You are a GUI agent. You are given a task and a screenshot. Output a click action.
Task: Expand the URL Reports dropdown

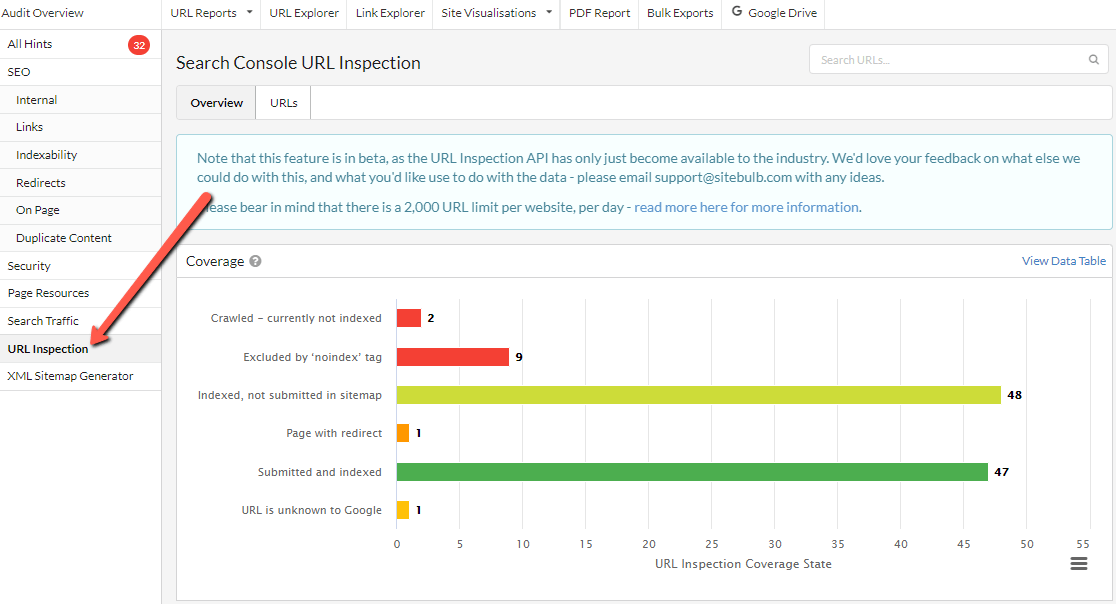210,13
